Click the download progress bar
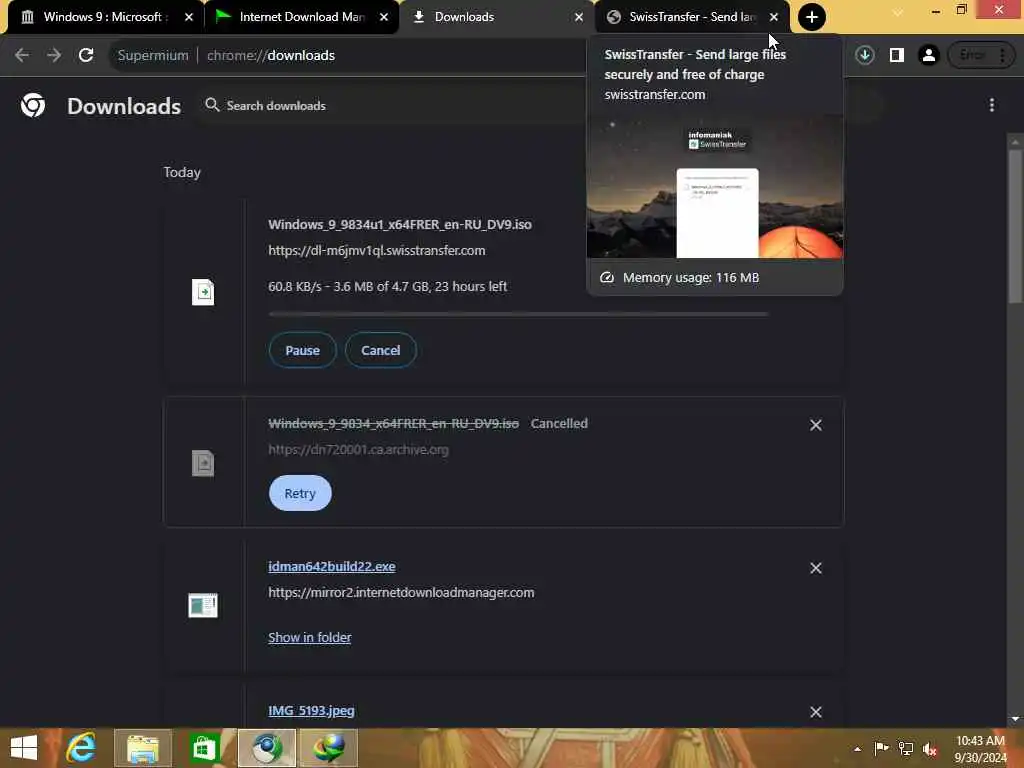The height and width of the screenshot is (768, 1024). pyautogui.click(x=519, y=314)
